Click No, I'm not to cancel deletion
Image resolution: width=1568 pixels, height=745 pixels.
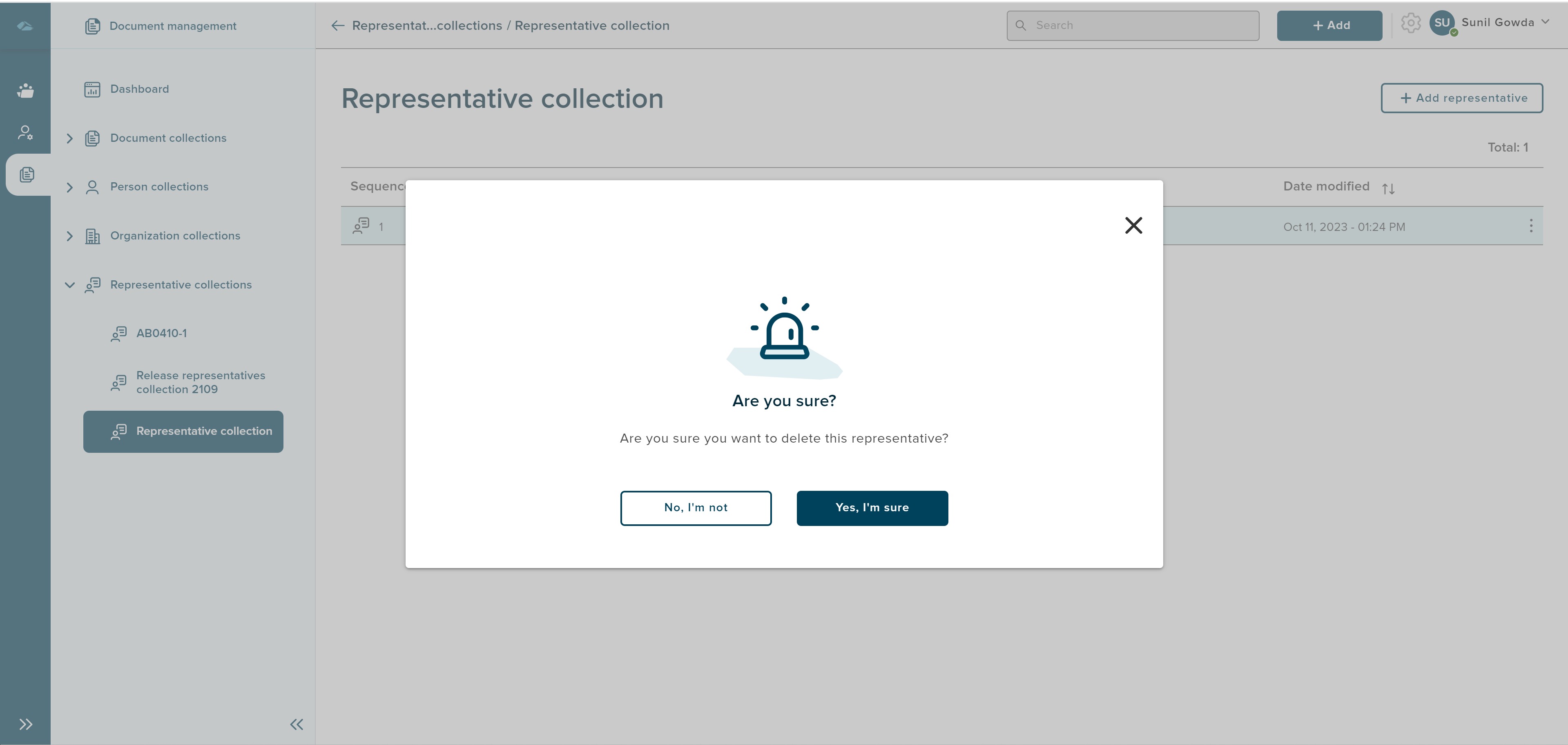(696, 508)
